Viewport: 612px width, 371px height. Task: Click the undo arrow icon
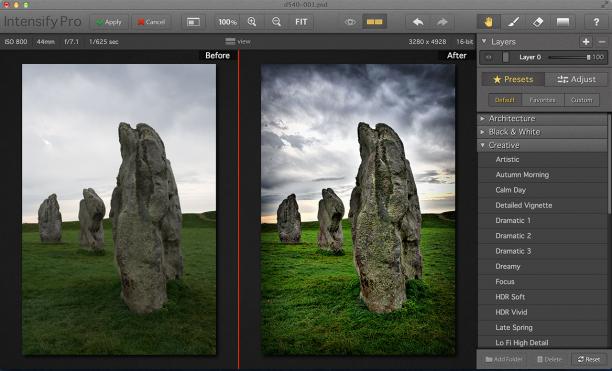coord(418,22)
